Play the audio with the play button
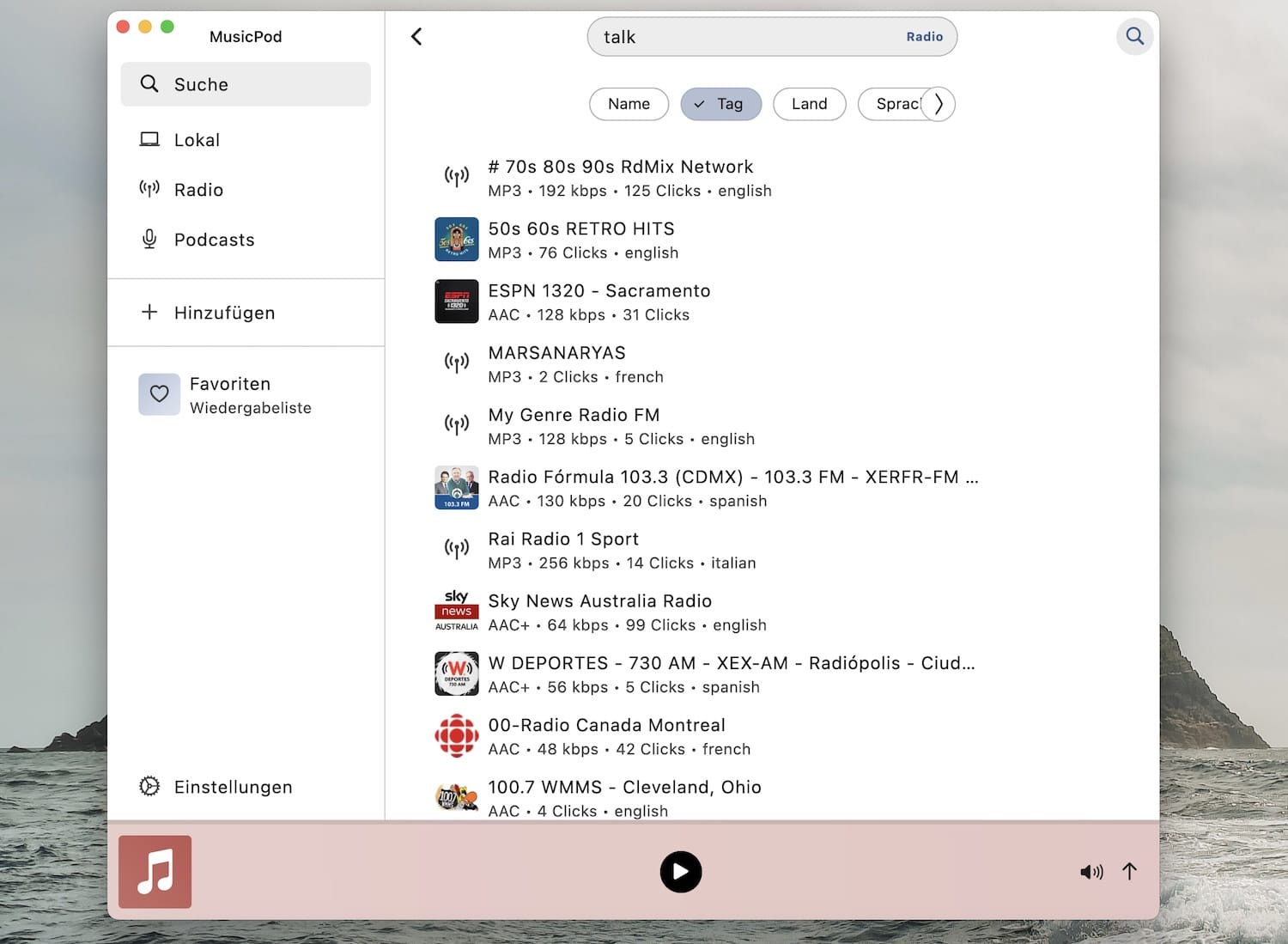This screenshot has height=944, width=1288. coord(681,872)
